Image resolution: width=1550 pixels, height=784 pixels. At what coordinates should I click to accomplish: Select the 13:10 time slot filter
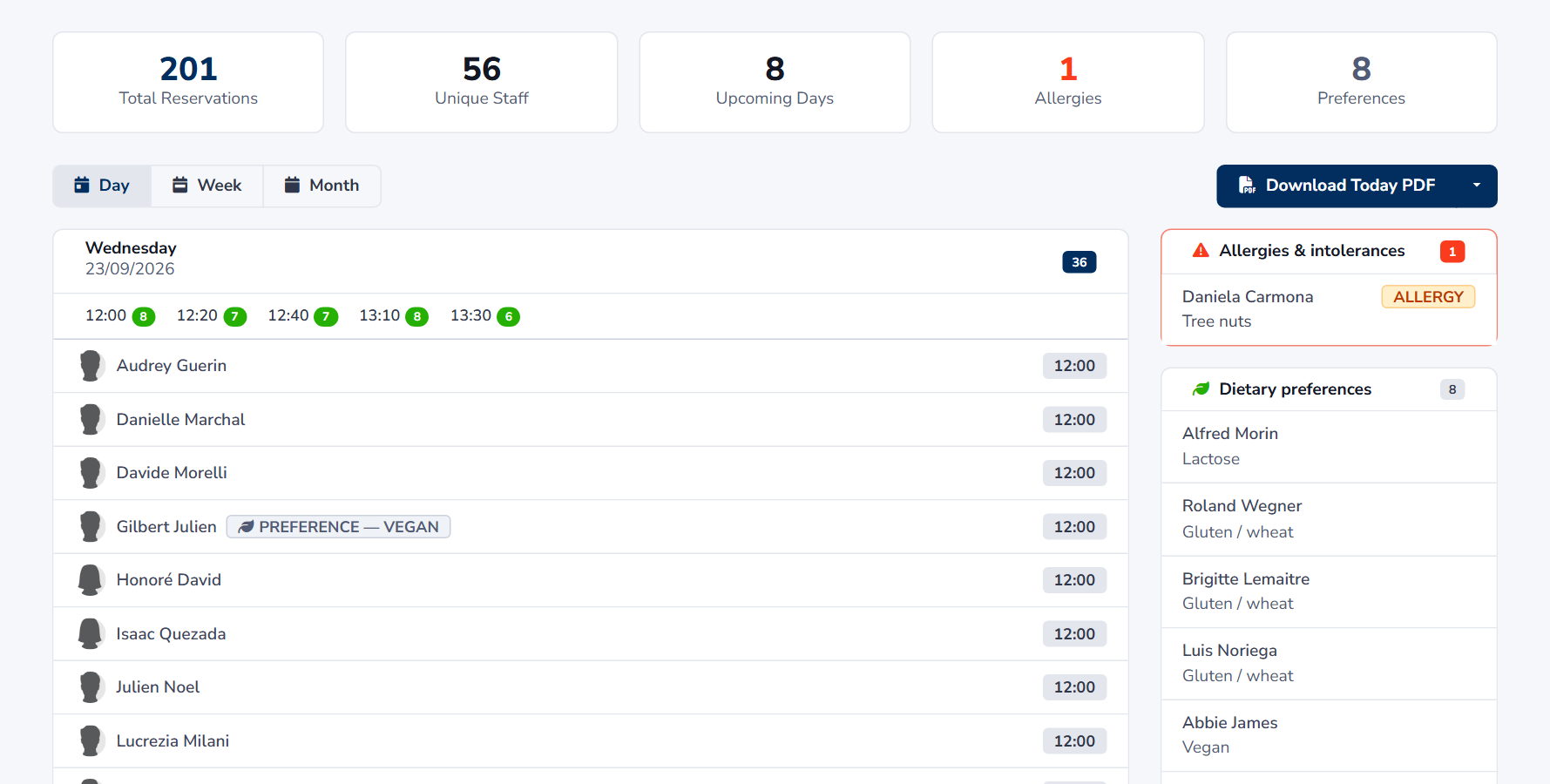[x=394, y=315]
